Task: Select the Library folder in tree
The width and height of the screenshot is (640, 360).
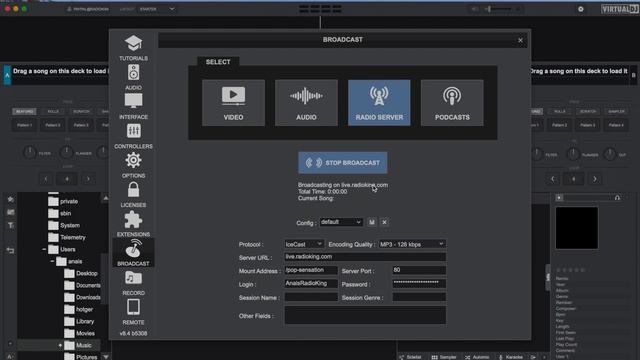Action: pos(80,321)
